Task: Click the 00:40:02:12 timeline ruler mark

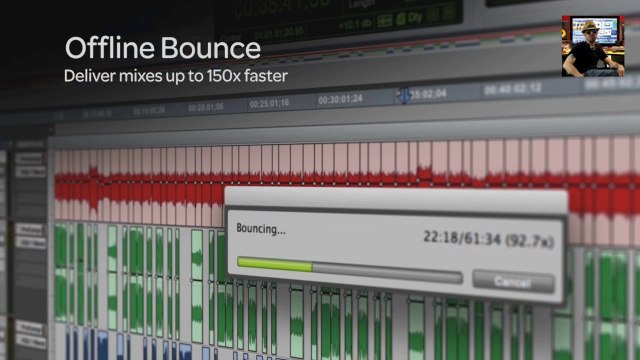Action: tap(513, 88)
